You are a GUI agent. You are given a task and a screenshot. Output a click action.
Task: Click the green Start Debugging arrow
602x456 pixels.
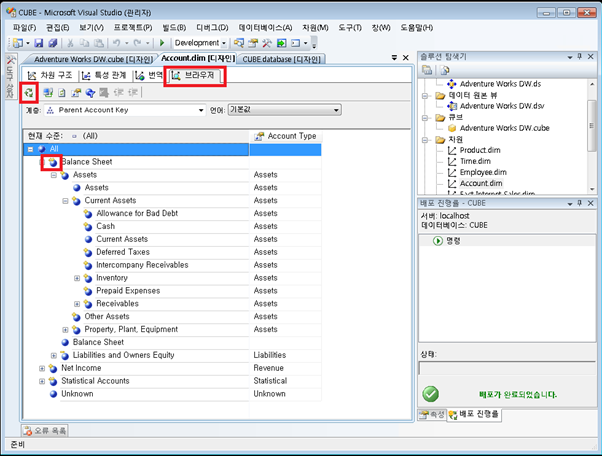(x=162, y=43)
